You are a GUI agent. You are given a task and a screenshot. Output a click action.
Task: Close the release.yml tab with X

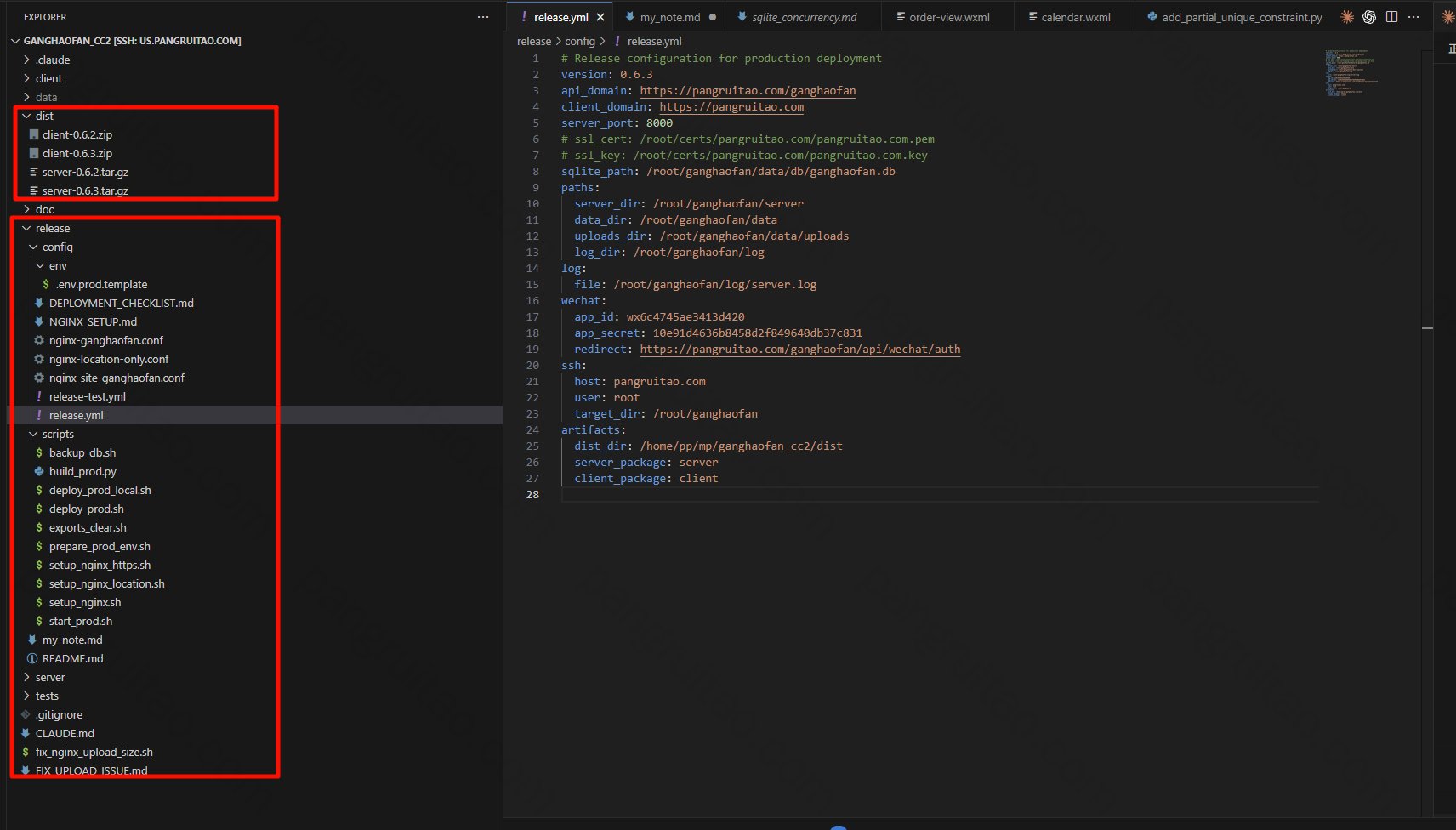(600, 17)
